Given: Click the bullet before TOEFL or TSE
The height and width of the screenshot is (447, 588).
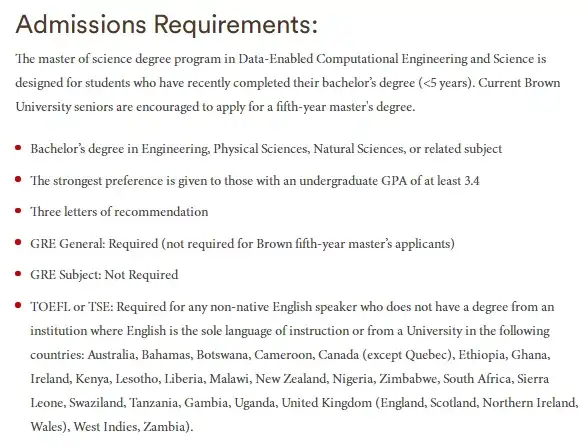Looking at the screenshot, I should click(18, 305).
